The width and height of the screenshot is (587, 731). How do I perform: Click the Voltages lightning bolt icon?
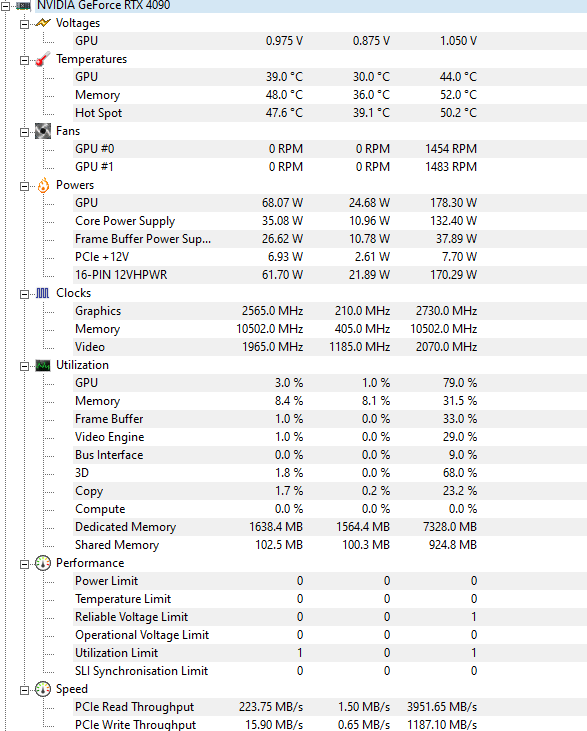click(43, 23)
